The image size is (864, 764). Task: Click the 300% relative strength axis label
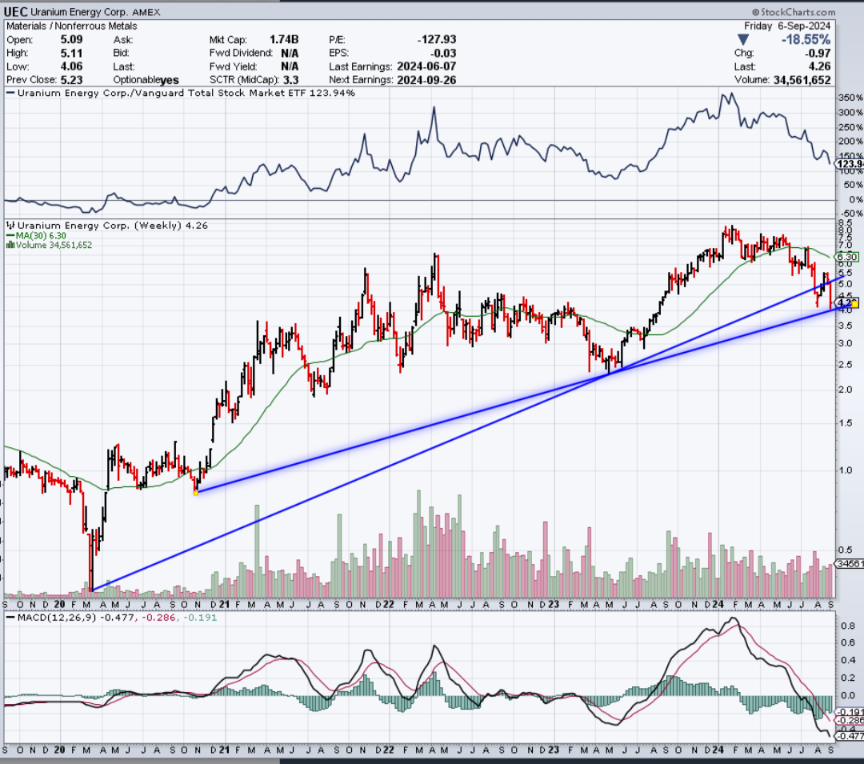click(850, 112)
